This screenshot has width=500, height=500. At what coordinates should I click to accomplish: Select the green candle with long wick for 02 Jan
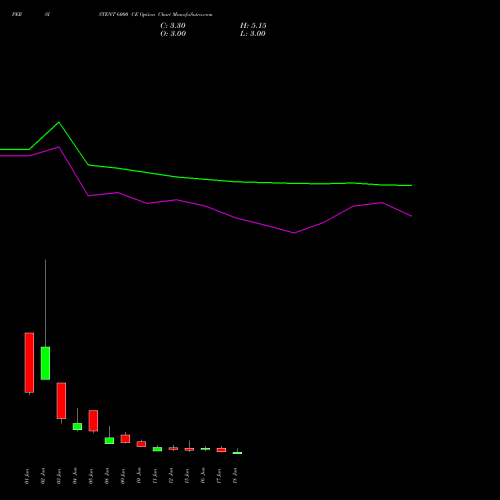point(45,363)
